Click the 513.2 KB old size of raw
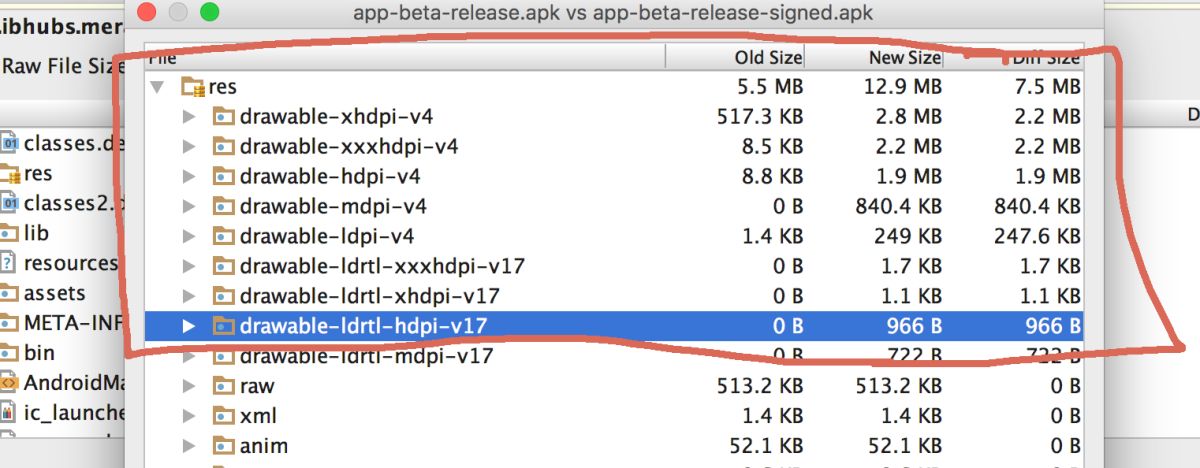Viewport: 1200px width, 468px height. [760, 386]
